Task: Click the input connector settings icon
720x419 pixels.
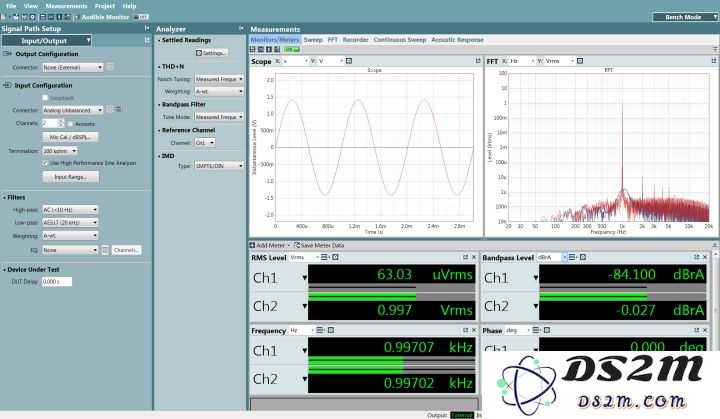Action: [x=110, y=109]
